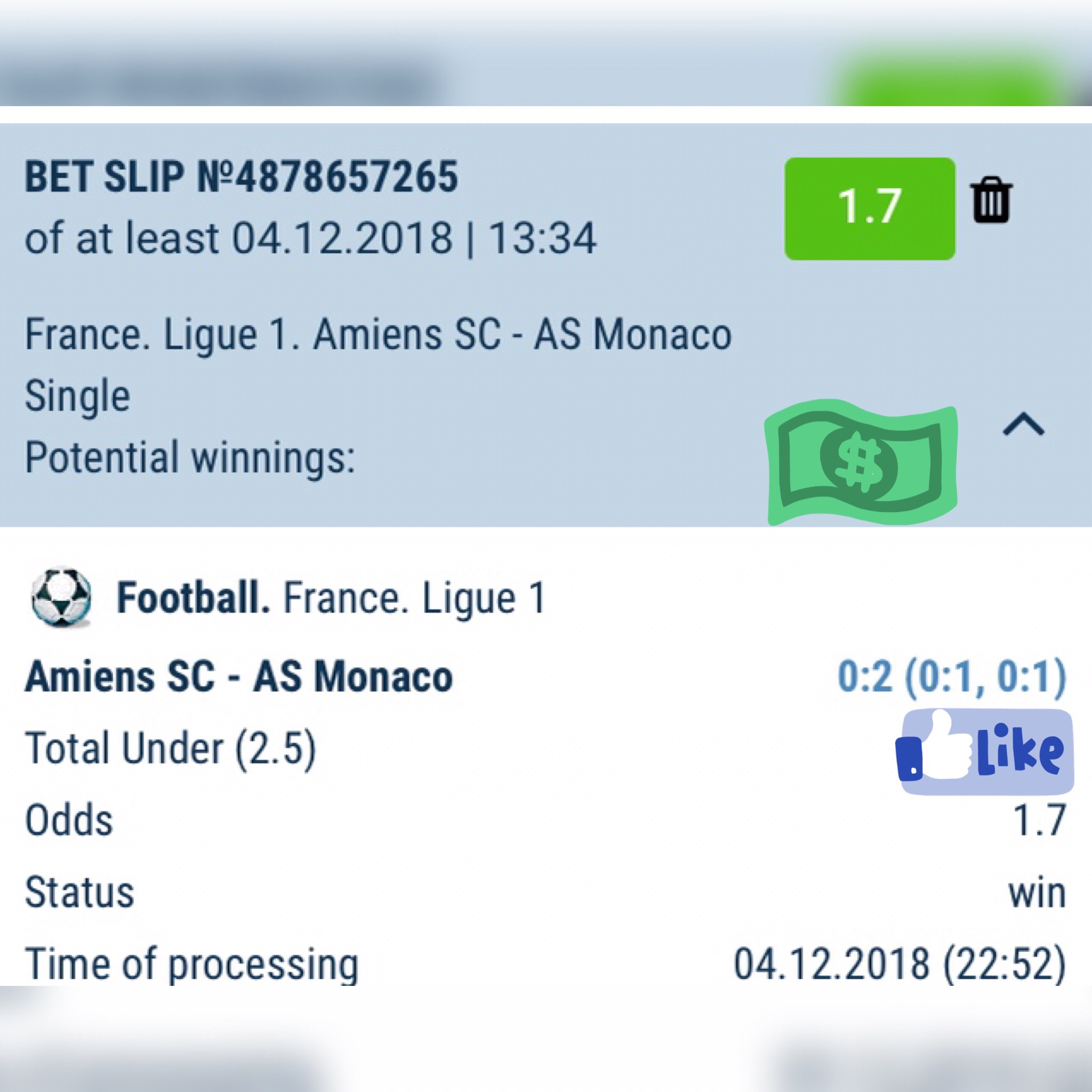1092x1092 pixels.
Task: Click the France Ligue 1 summary line
Action: coord(378,335)
